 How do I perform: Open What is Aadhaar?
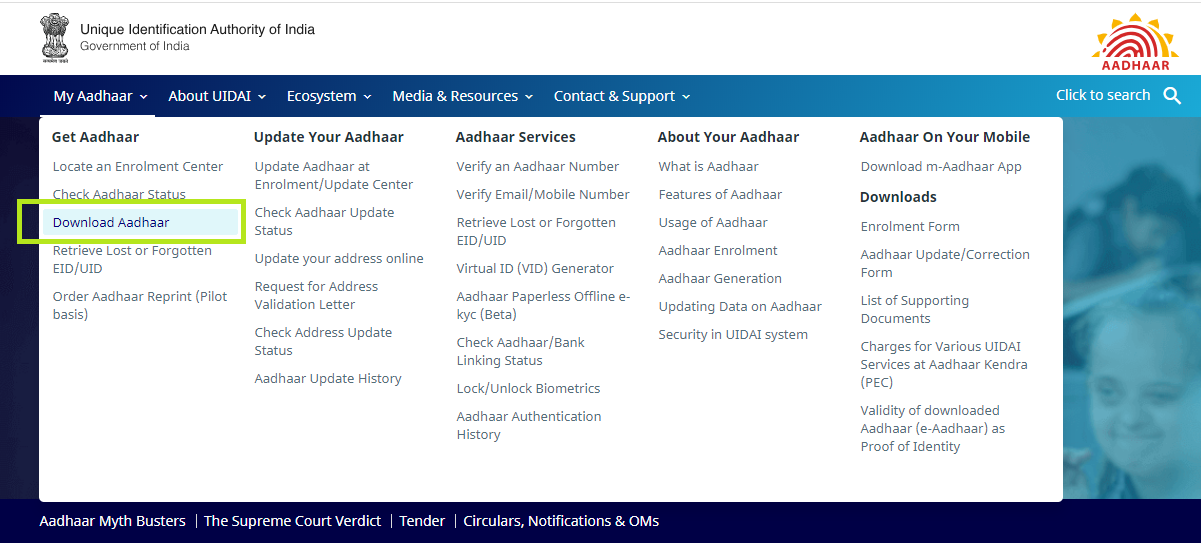(x=708, y=167)
